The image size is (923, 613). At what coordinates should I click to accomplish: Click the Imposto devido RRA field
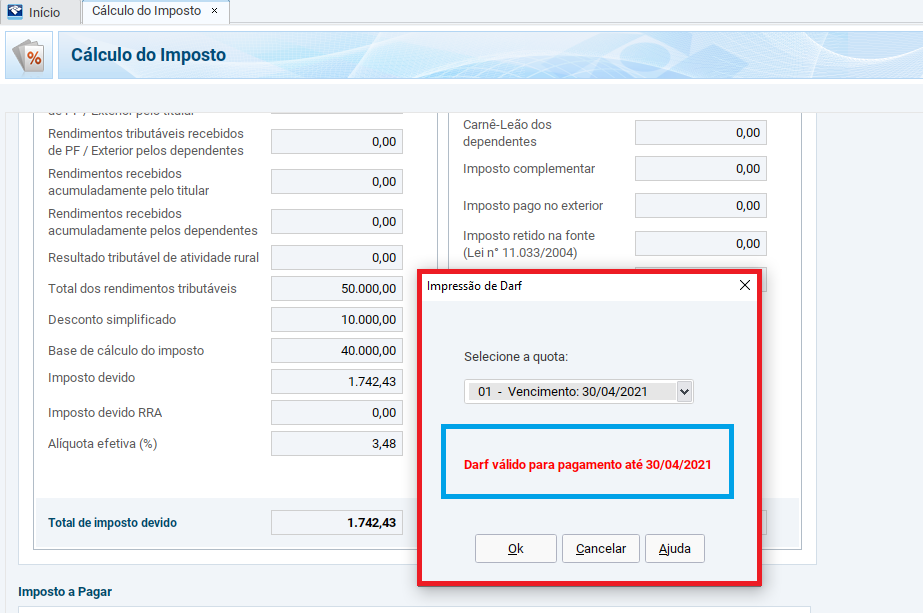pyautogui.click(x=337, y=413)
